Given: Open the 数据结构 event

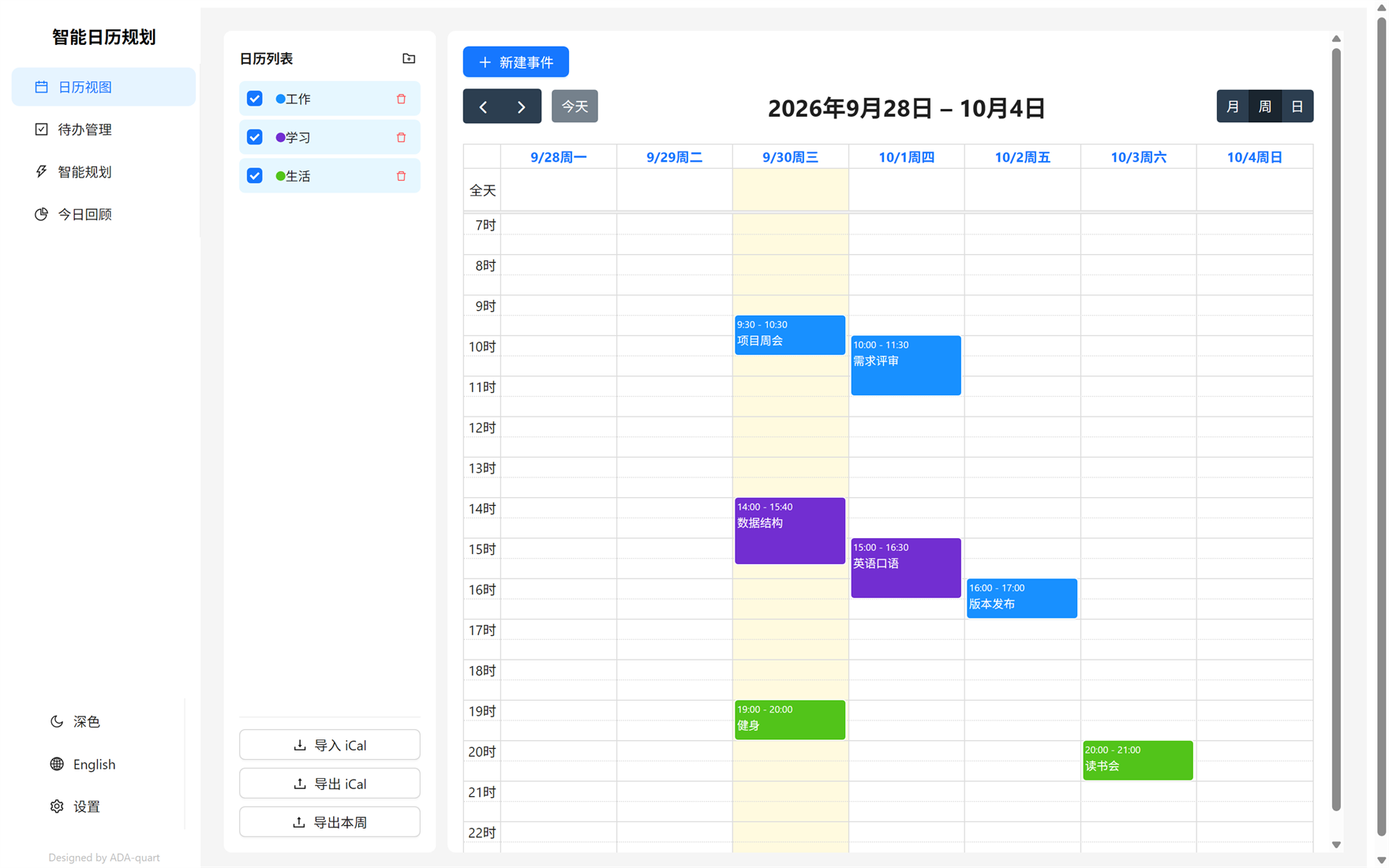Looking at the screenshot, I should pos(790,530).
